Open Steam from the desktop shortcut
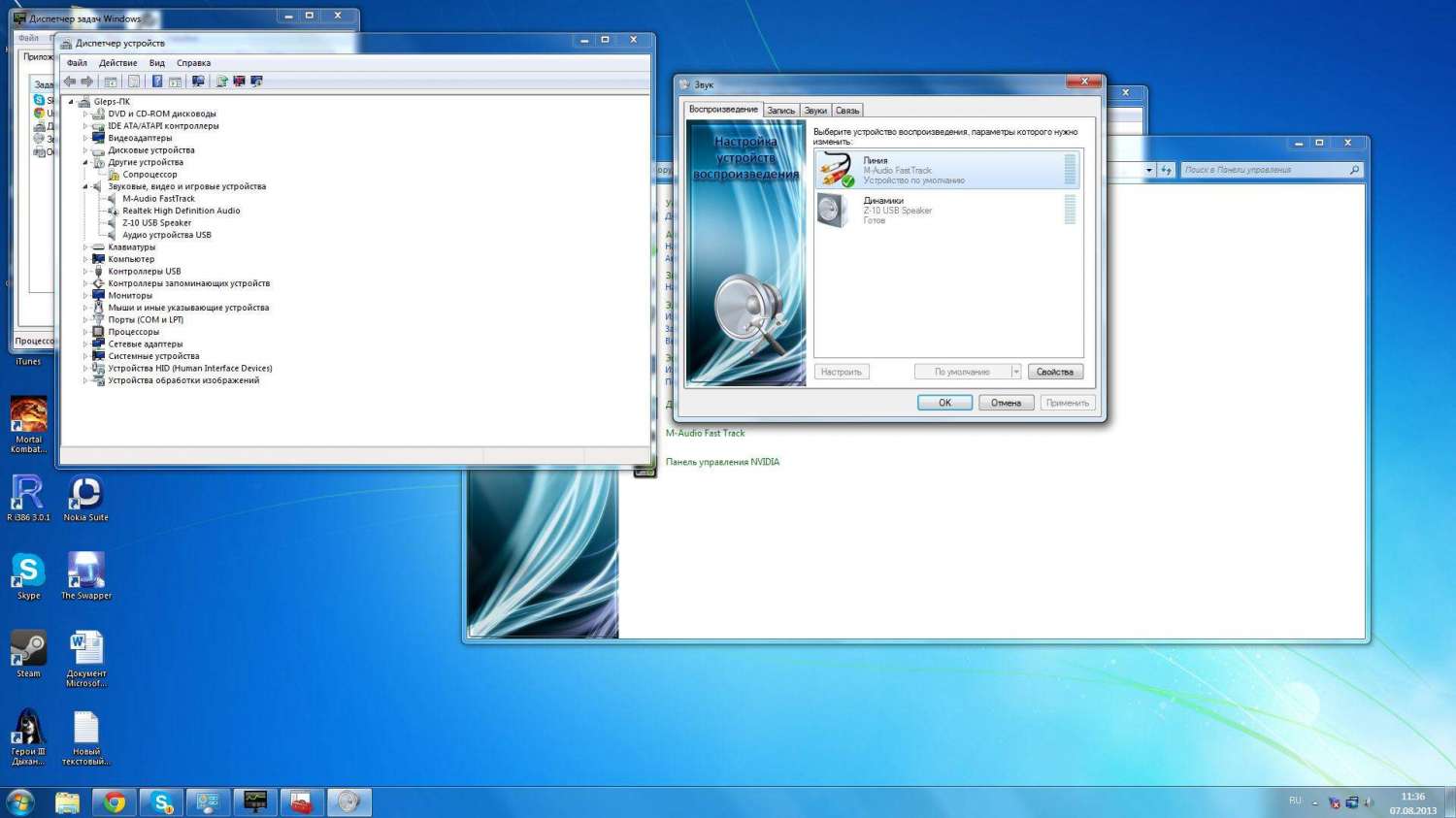1456x818 pixels. coord(28,651)
